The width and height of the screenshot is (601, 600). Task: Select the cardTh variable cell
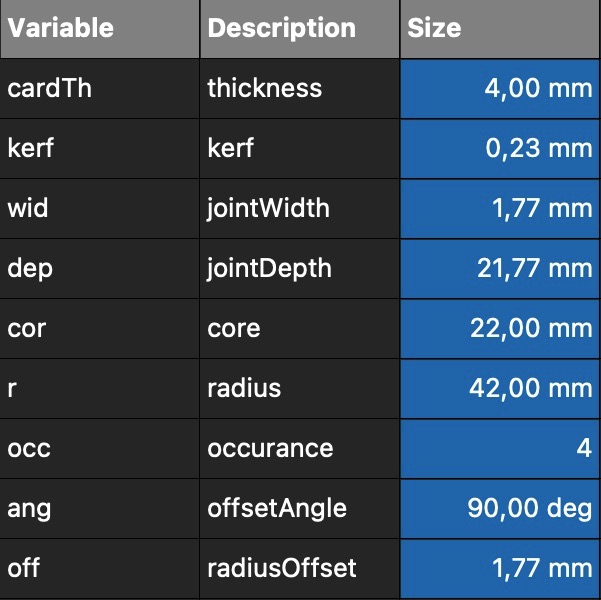point(100,89)
